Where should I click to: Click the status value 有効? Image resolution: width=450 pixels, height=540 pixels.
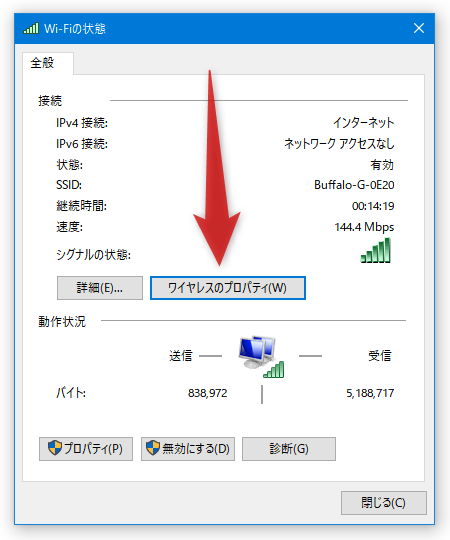pos(382,165)
